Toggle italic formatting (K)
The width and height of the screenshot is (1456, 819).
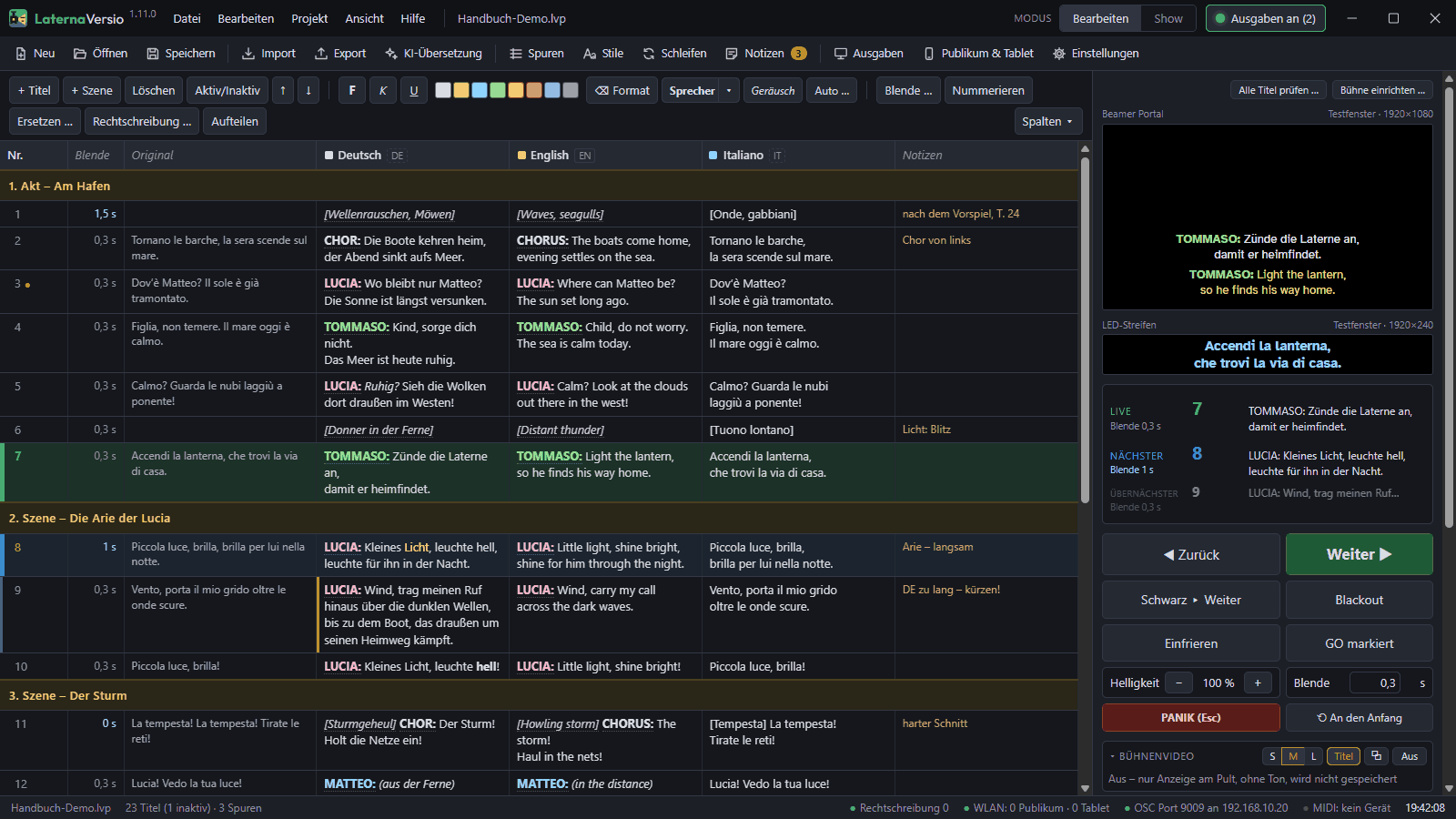pyautogui.click(x=383, y=91)
